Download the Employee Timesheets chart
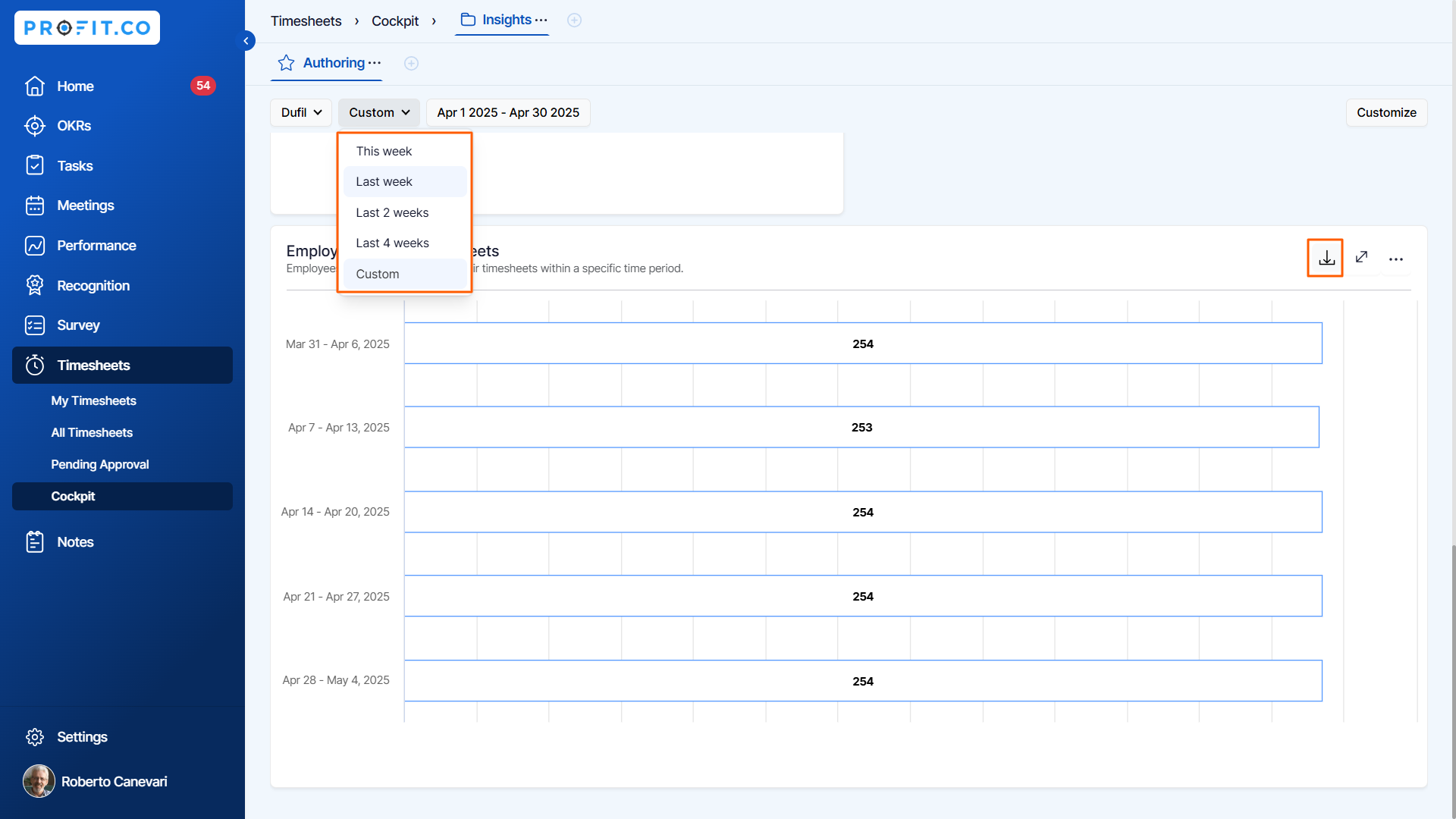Screen dimensions: 1456x819 click(x=1326, y=259)
